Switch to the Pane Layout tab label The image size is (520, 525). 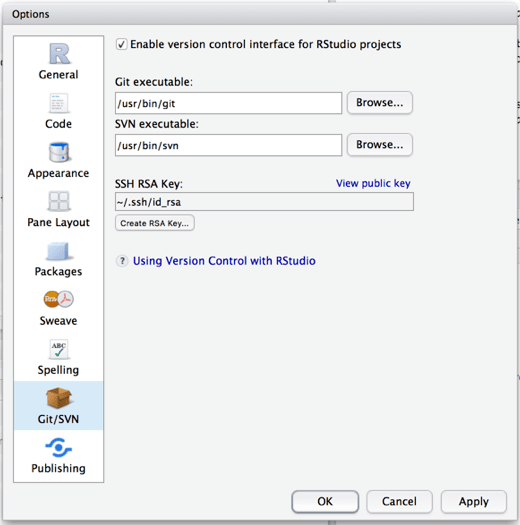(58, 222)
